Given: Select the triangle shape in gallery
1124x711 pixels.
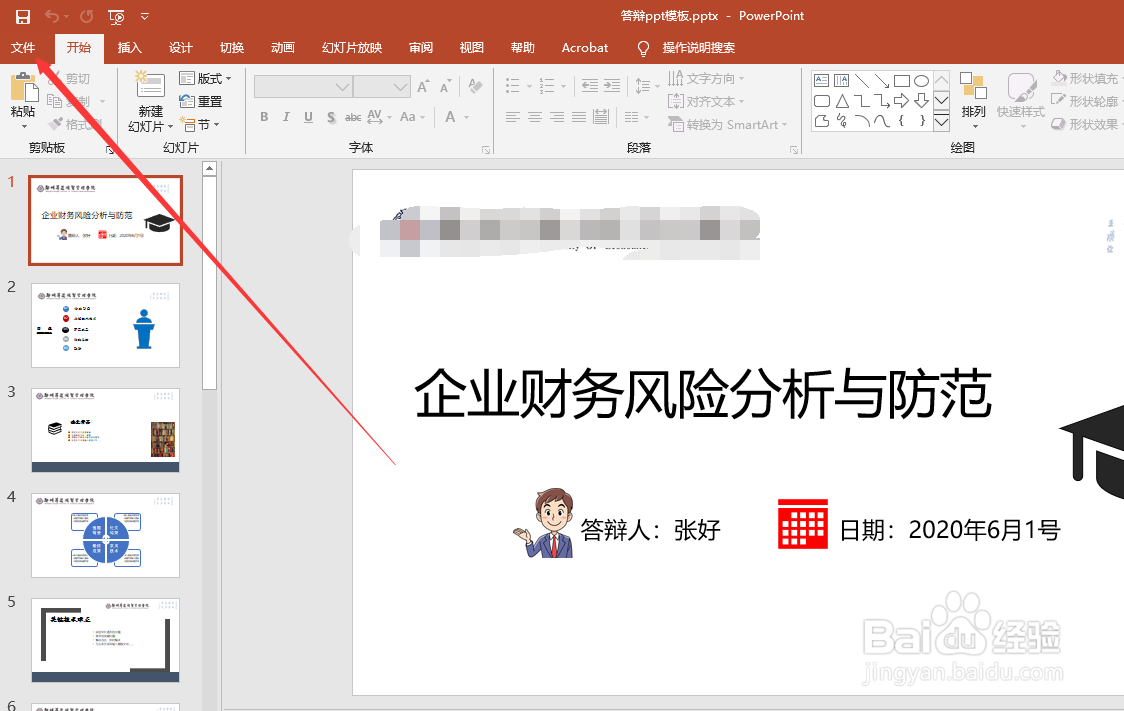Looking at the screenshot, I should [x=842, y=101].
